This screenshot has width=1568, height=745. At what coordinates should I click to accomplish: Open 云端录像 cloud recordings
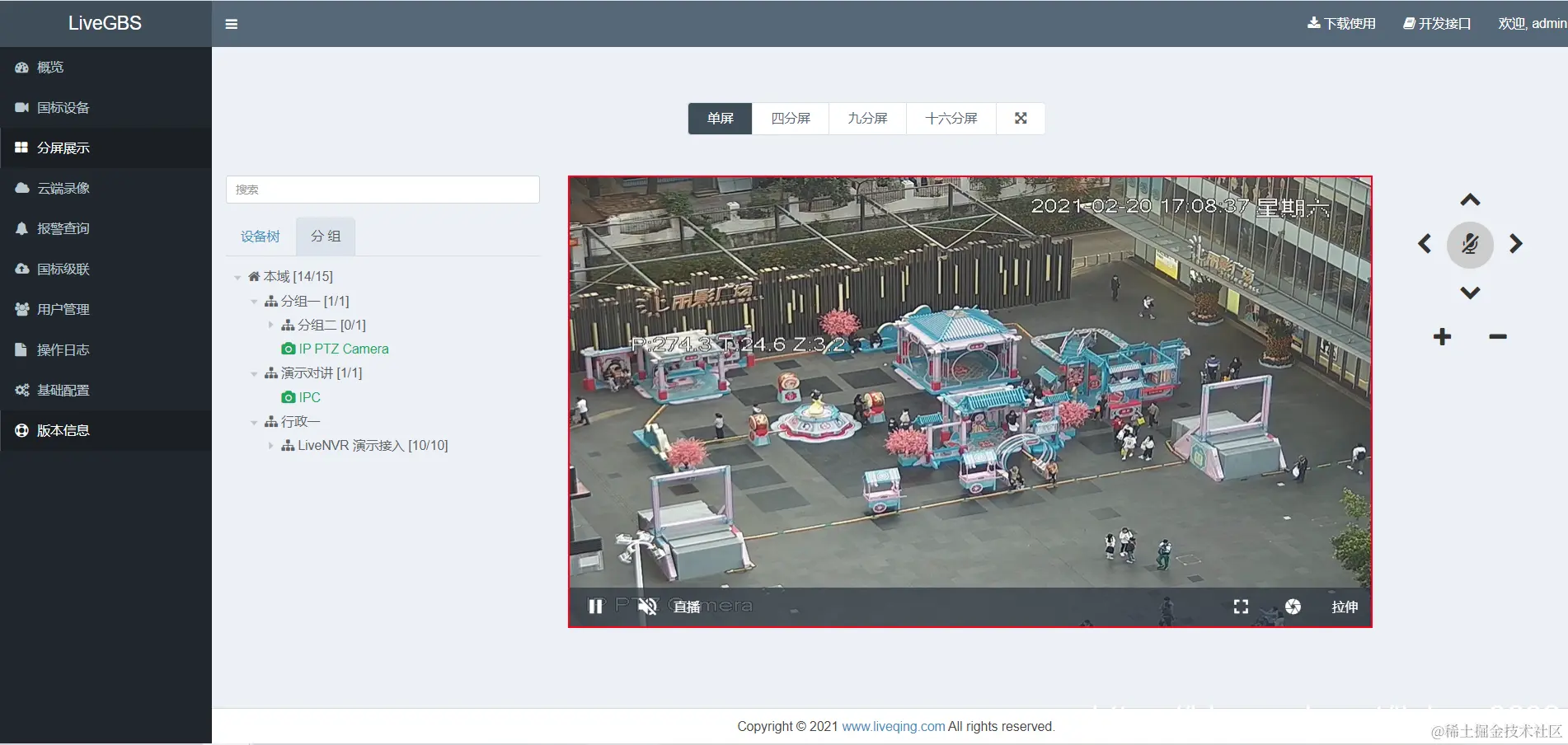click(106, 189)
